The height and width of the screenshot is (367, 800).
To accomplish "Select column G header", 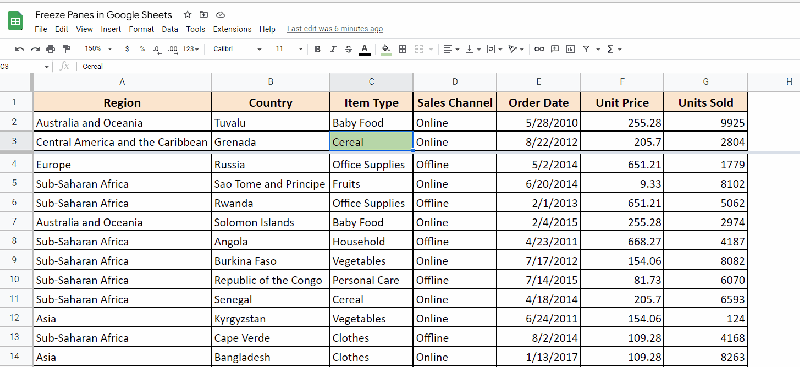I will [706, 82].
